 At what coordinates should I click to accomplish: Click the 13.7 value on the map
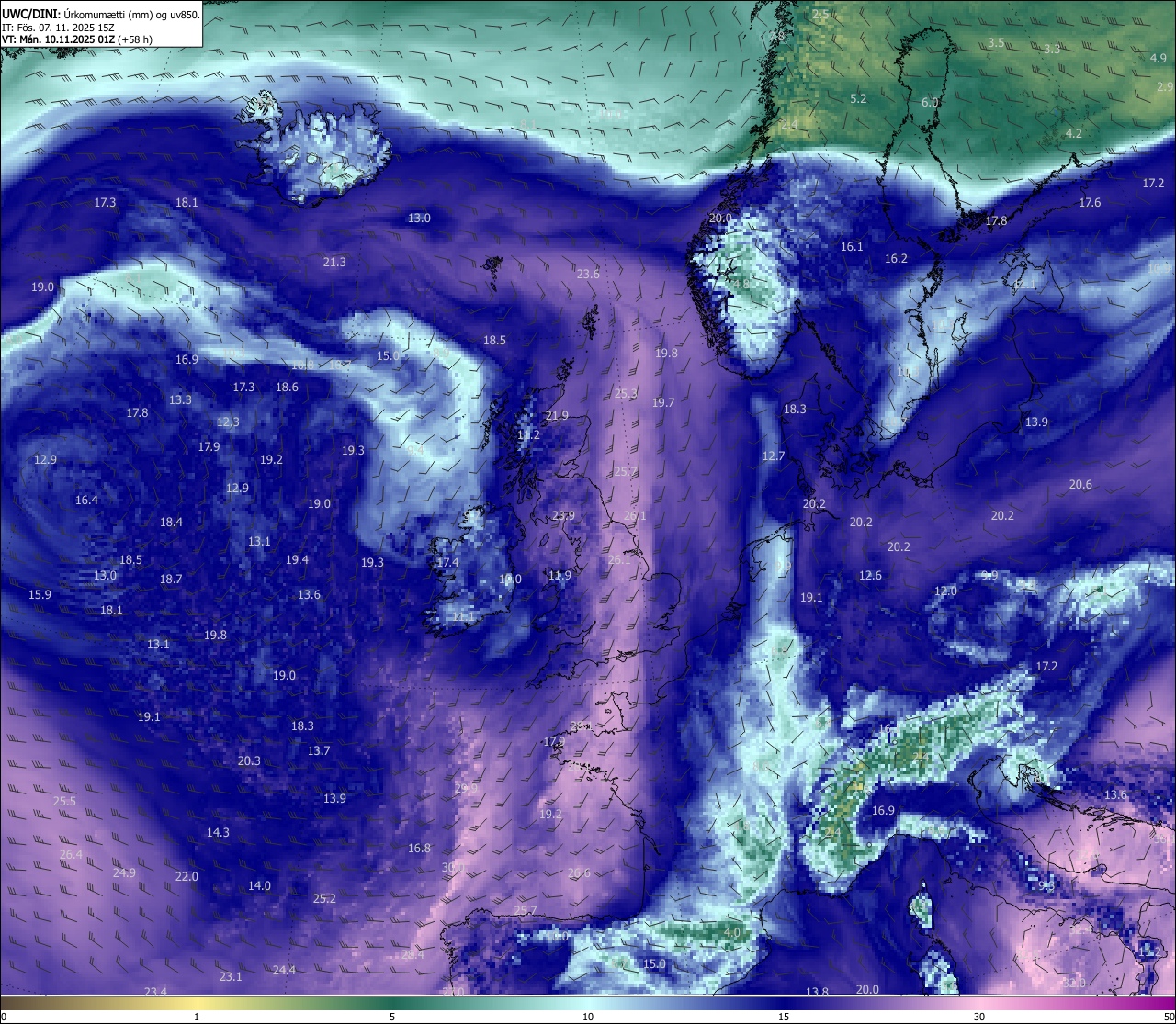(319, 750)
